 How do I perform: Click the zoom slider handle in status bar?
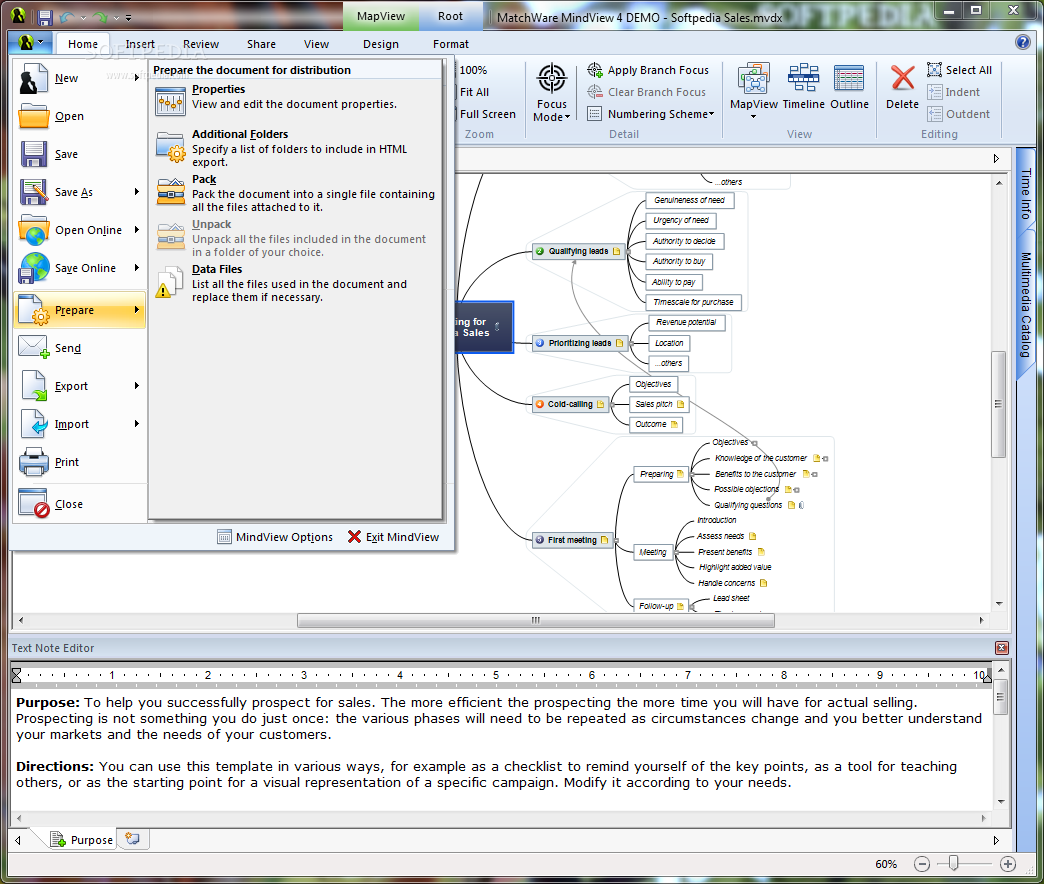tap(953, 863)
